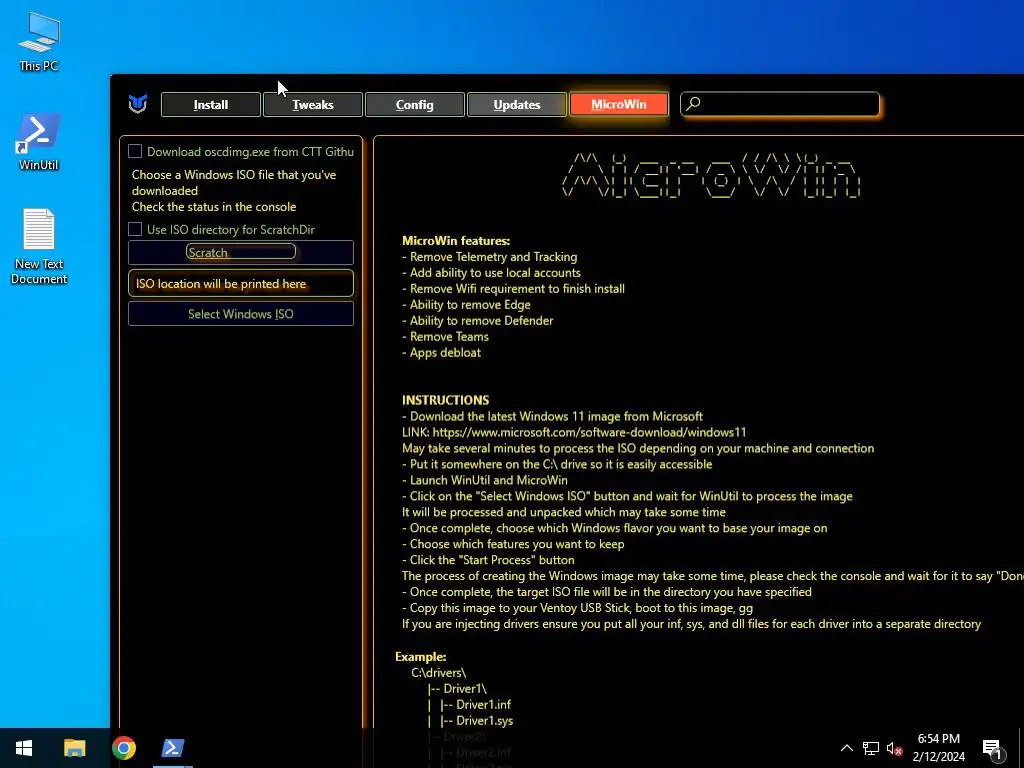Open File Explorer from taskbar

pyautogui.click(x=74, y=748)
